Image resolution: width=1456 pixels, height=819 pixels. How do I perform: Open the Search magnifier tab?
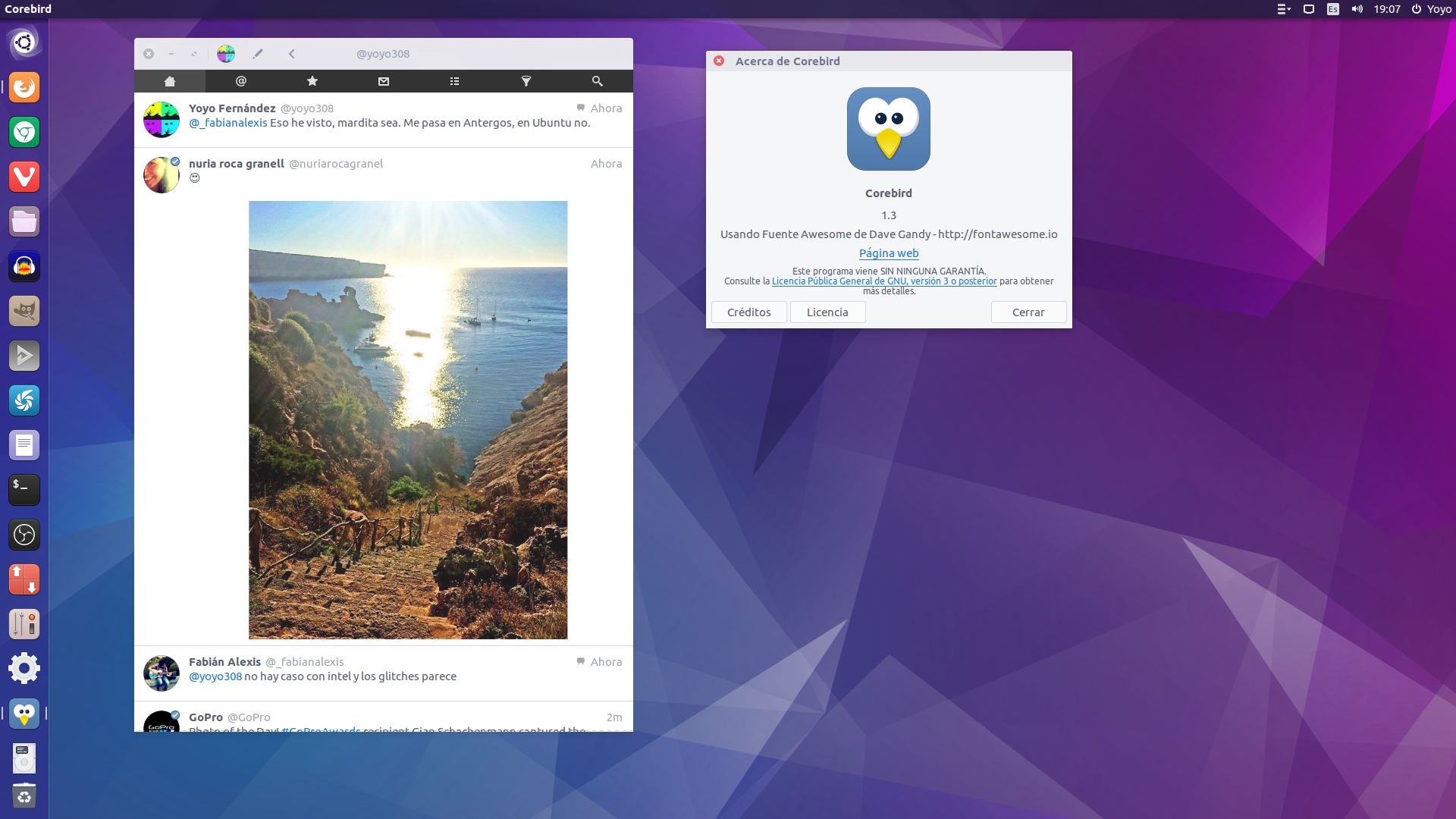(598, 81)
